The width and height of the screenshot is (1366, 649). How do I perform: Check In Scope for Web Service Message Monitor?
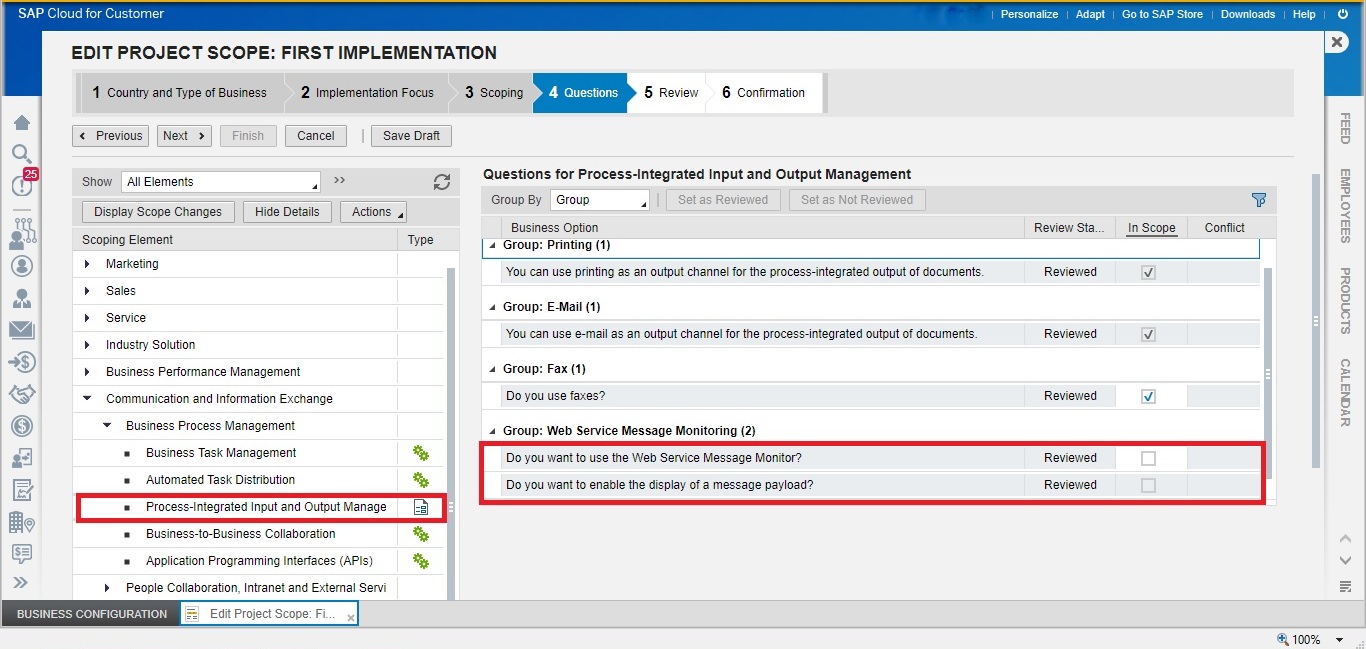[x=1148, y=458]
